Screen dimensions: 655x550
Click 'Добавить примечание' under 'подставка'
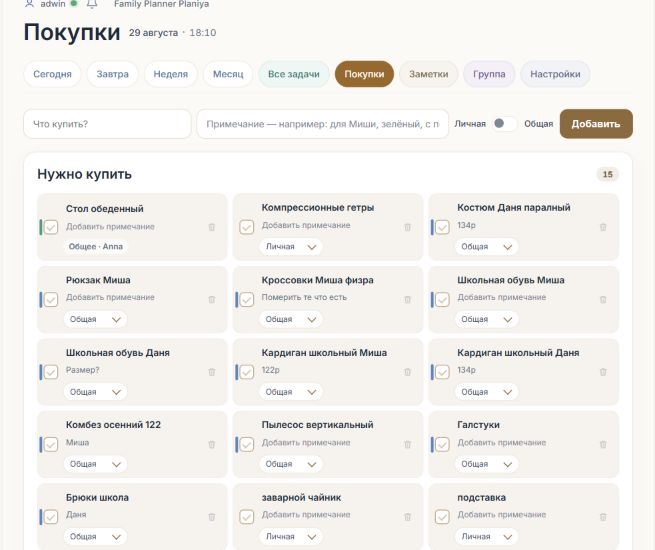click(502, 515)
